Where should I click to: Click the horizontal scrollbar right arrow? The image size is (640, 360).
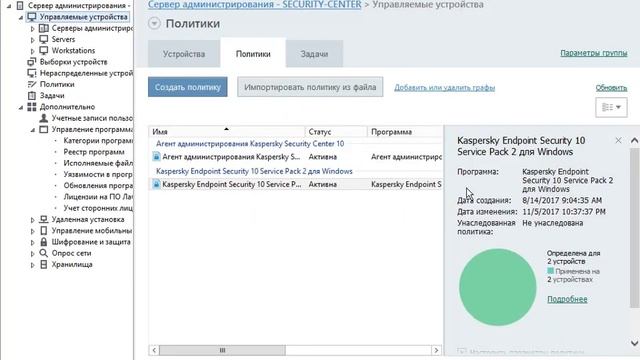click(436, 350)
